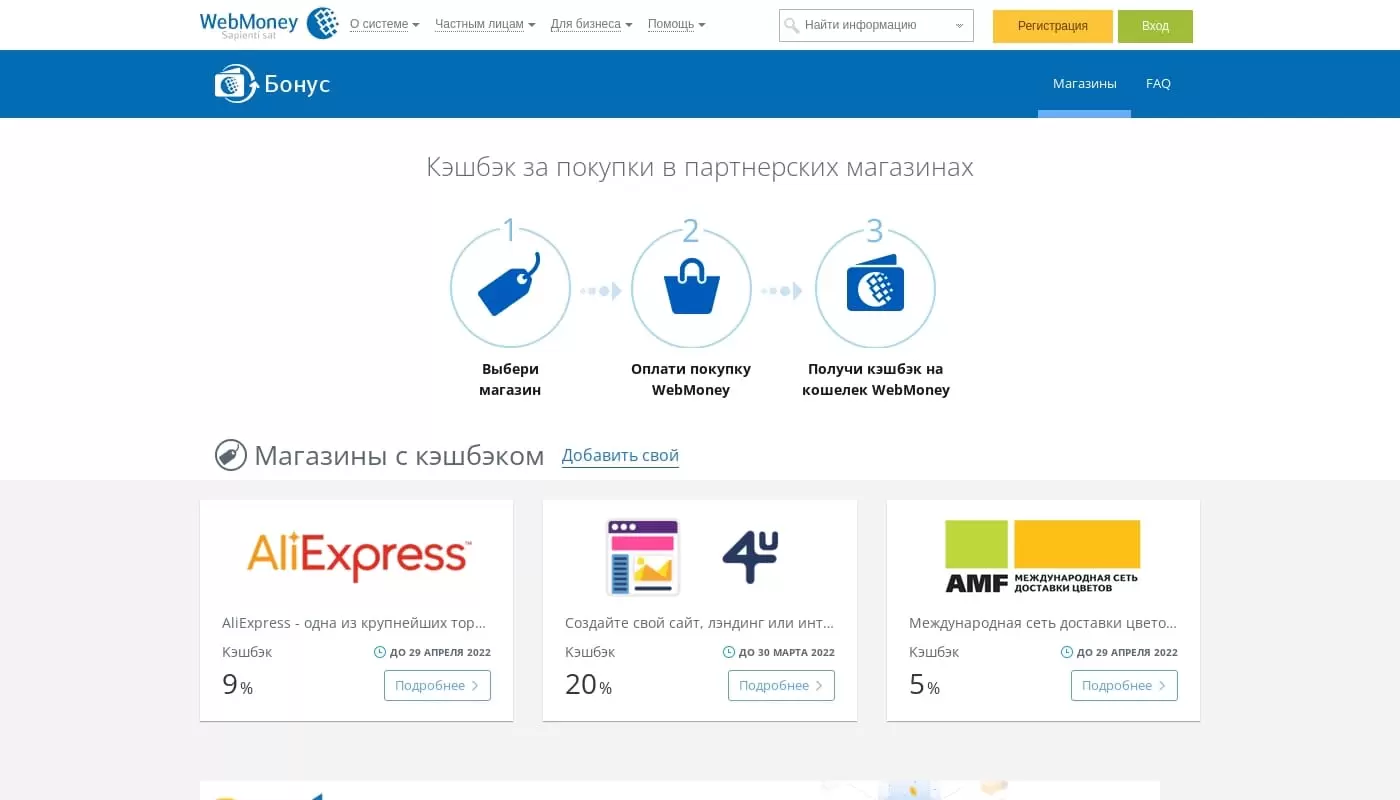This screenshot has width=1400, height=800.
Task: Click the search magnifier icon
Action: tap(792, 25)
